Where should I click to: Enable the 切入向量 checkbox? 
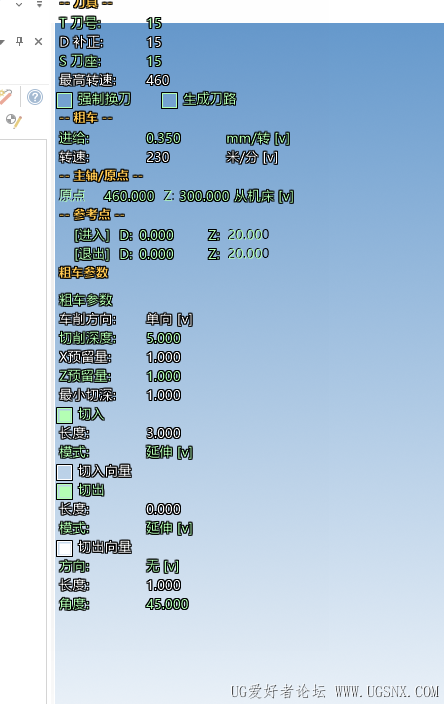tap(65, 472)
